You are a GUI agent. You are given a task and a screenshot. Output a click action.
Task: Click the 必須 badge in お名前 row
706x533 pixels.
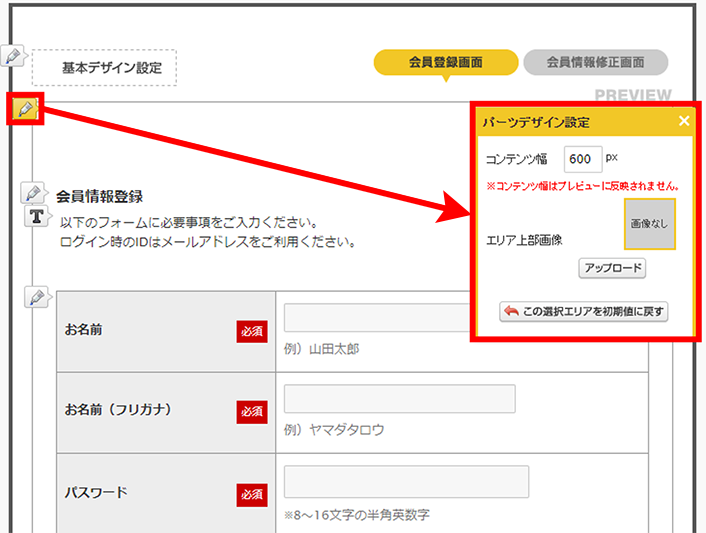point(251,330)
